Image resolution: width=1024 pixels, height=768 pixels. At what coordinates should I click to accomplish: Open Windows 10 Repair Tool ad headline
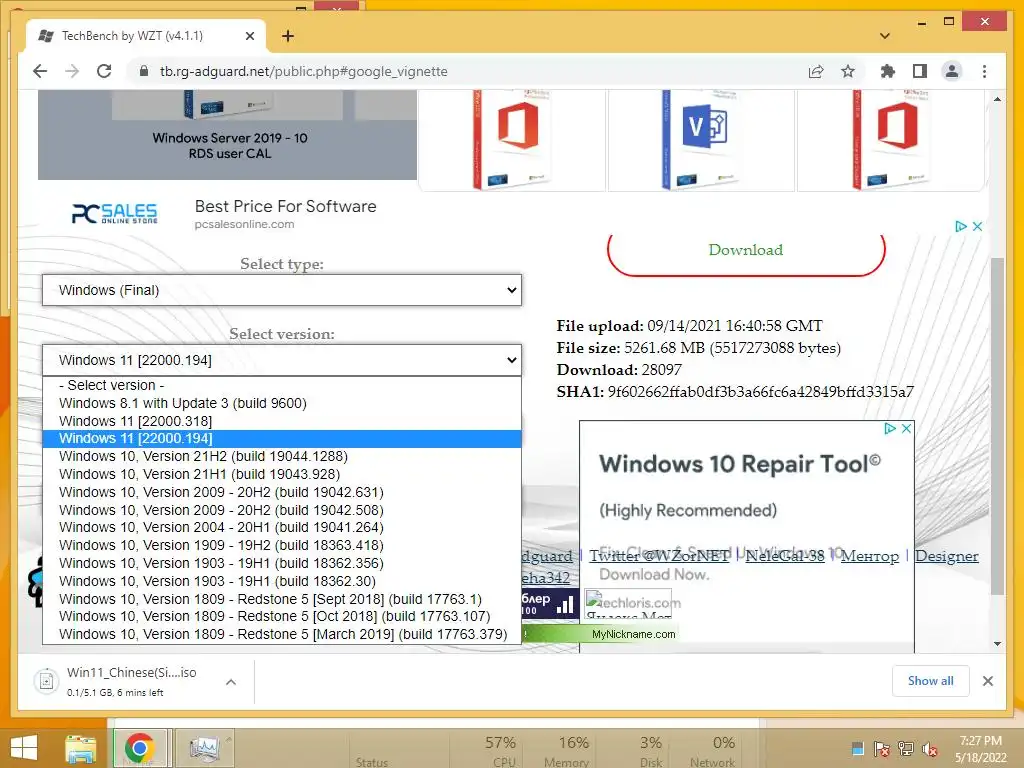[740, 464]
